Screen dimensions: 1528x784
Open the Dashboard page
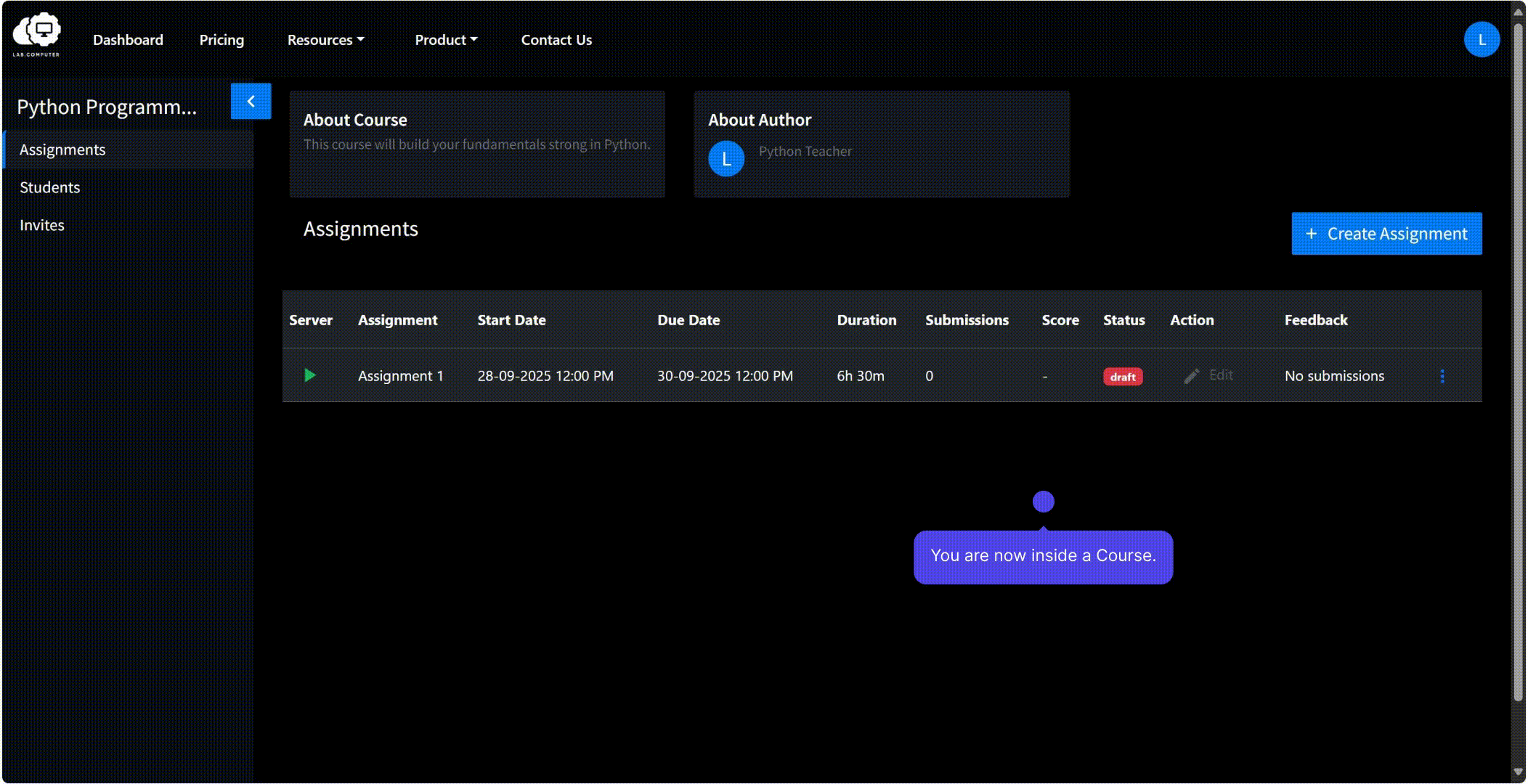[x=128, y=40]
